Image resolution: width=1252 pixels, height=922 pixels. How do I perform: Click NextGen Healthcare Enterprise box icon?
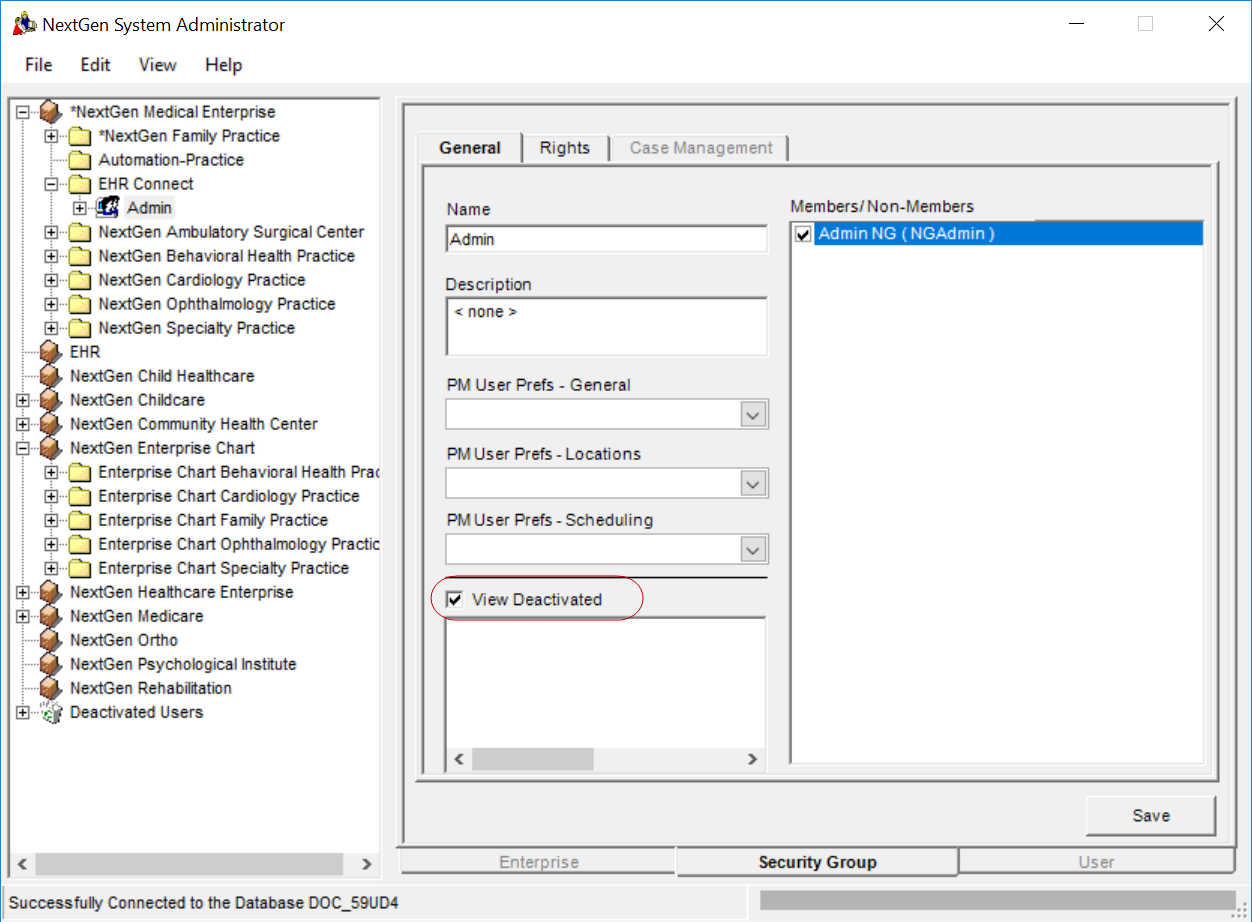click(51, 592)
